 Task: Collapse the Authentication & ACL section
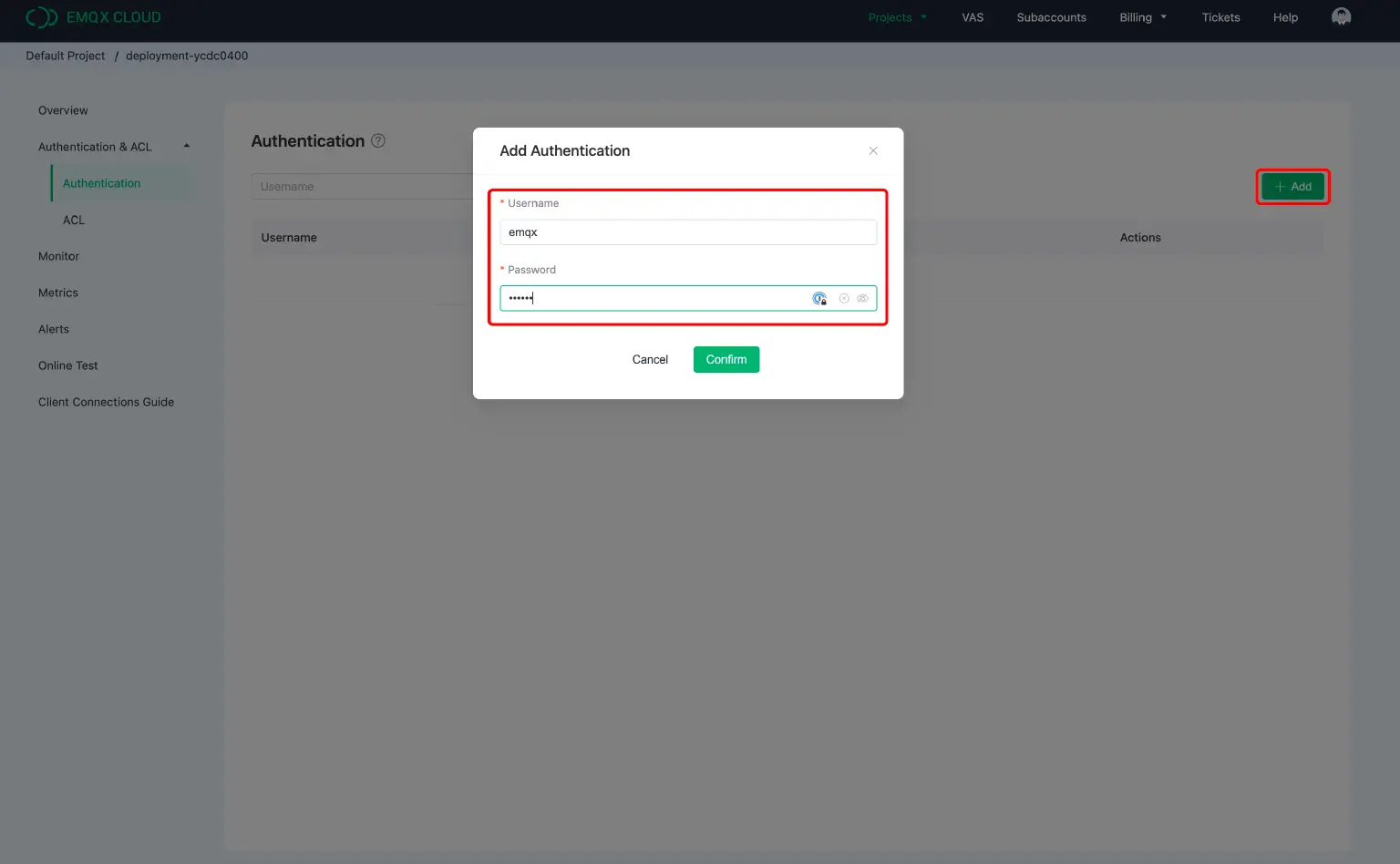(x=186, y=146)
